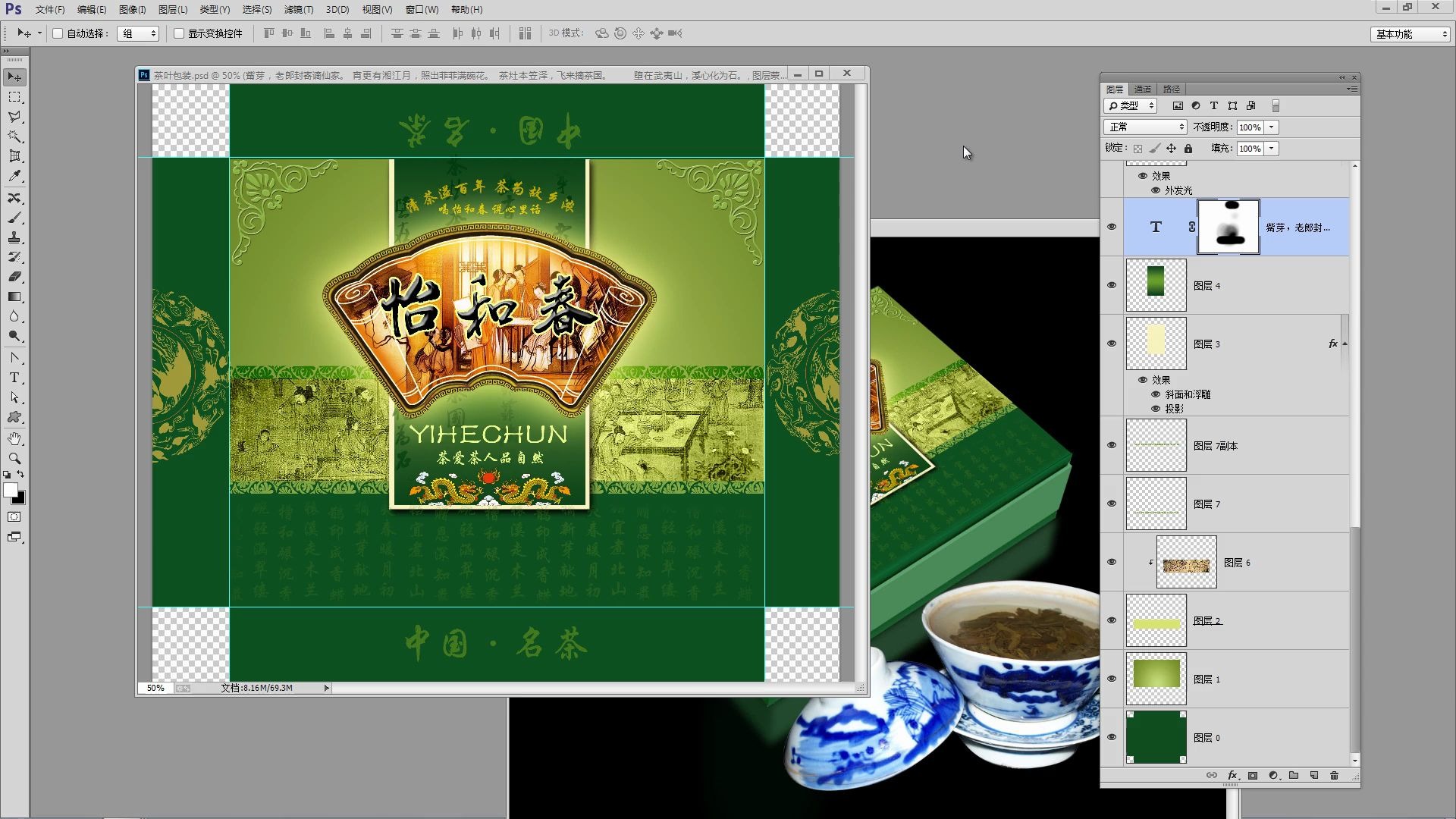Select the Eyedropper tool
1456x819 pixels.
point(14,176)
